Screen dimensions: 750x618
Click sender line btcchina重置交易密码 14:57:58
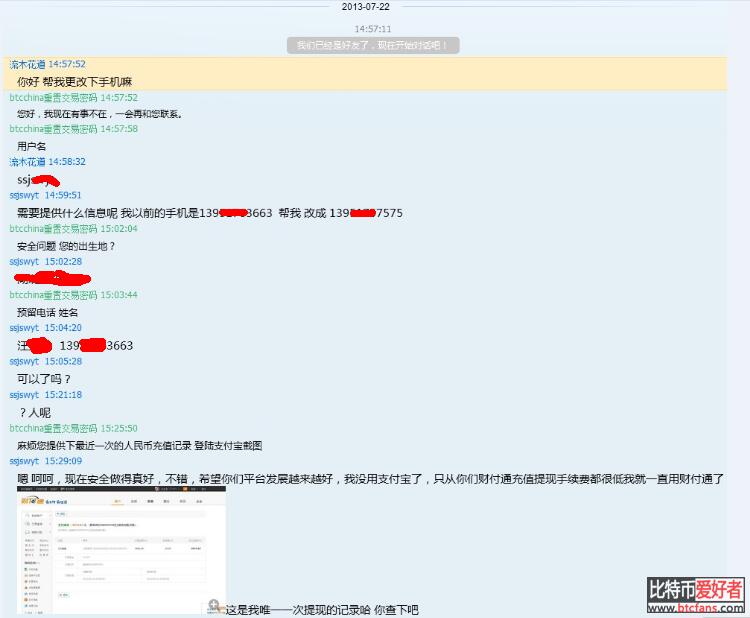[x=74, y=129]
